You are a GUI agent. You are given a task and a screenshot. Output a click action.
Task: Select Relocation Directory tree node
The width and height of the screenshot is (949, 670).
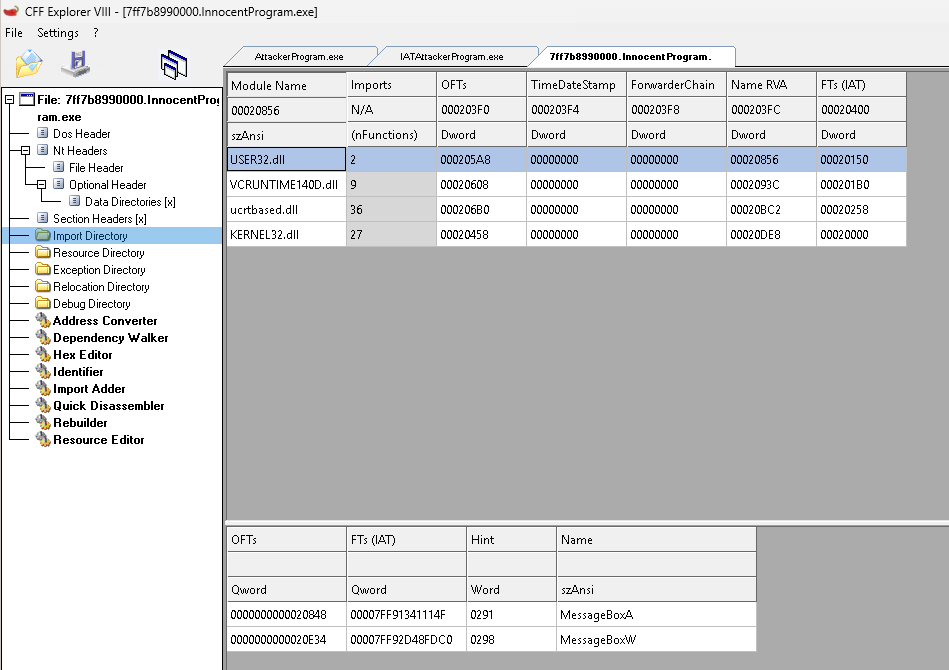[x=101, y=286]
